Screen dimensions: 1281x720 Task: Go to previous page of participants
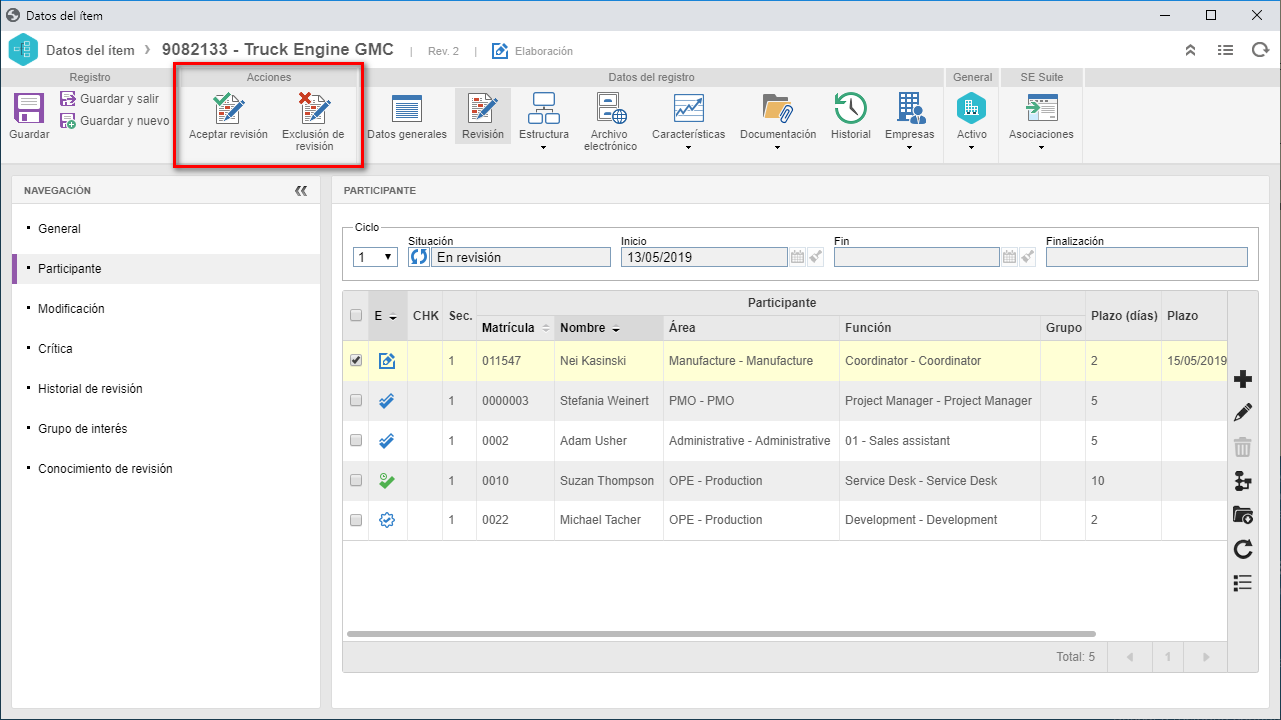pyautogui.click(x=1130, y=657)
